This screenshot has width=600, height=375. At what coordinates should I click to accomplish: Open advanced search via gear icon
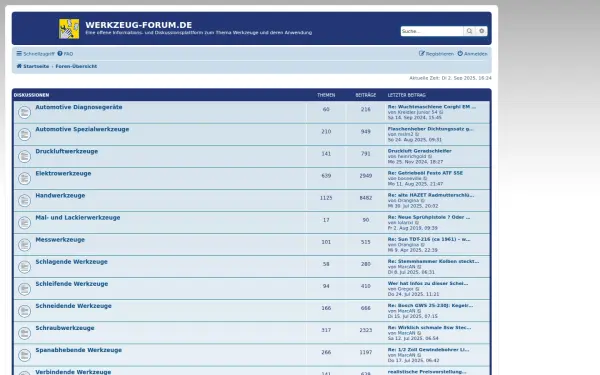point(481,31)
